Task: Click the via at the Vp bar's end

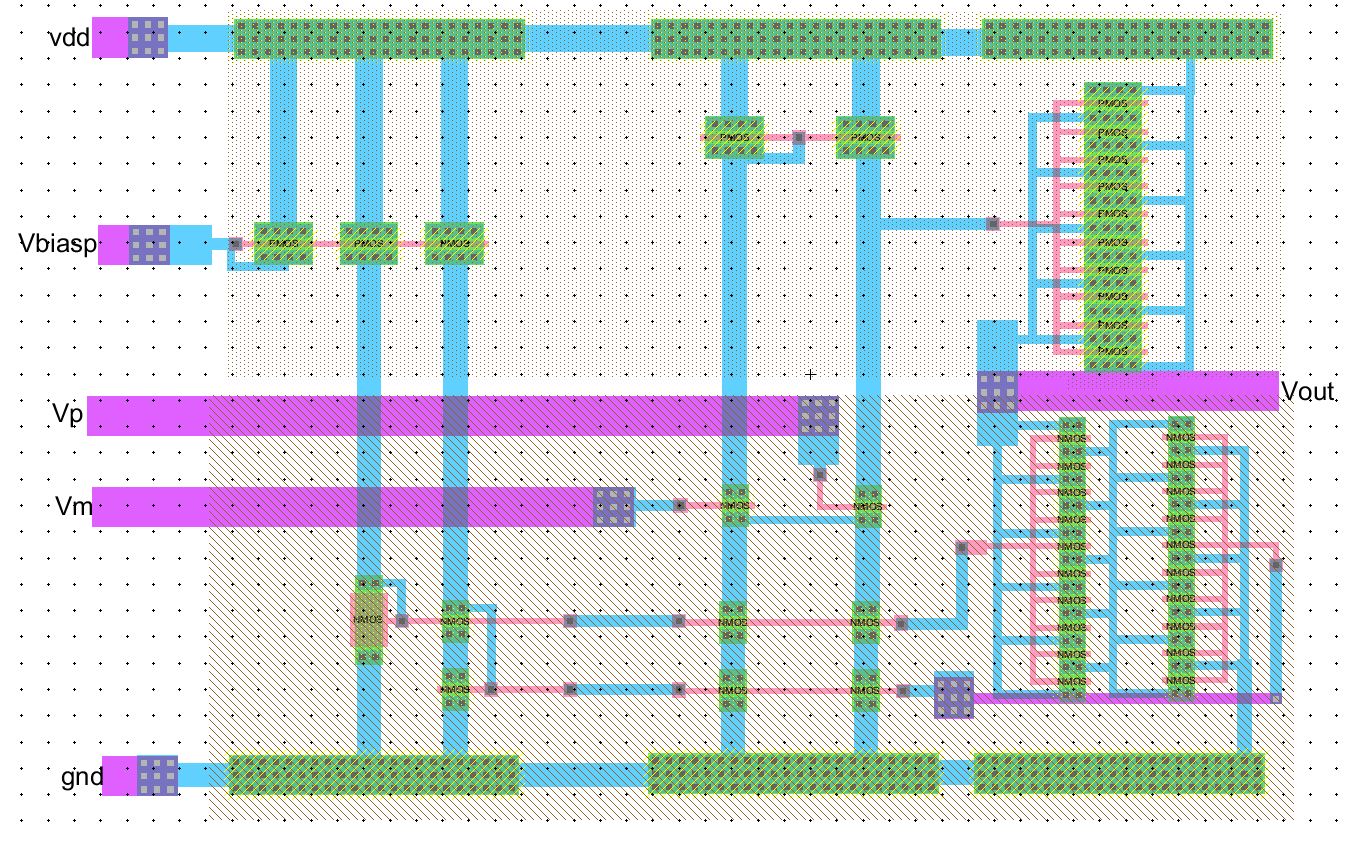Action: 818,415
